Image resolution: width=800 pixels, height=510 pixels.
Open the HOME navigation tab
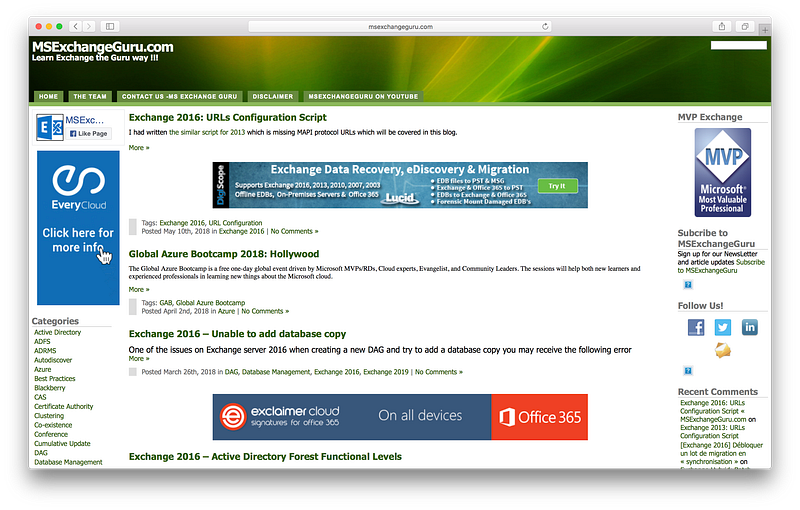(48, 96)
